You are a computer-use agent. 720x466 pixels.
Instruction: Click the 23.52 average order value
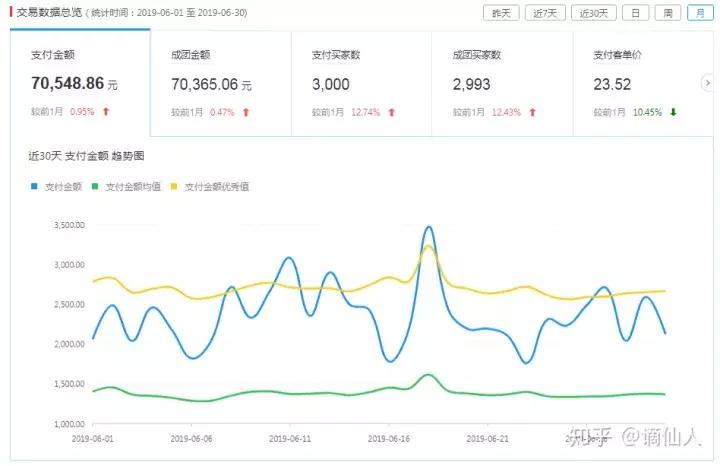612,84
